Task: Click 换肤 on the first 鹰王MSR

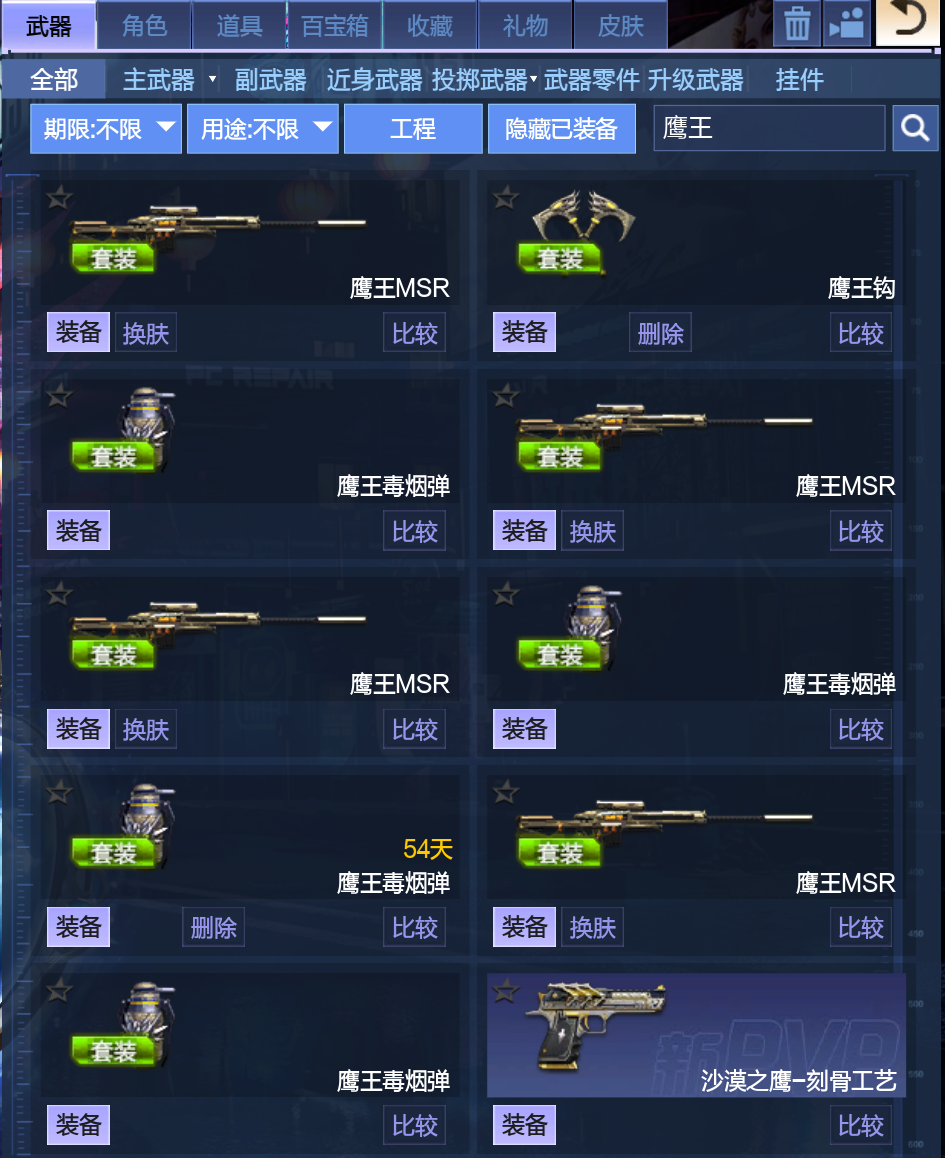Action: click(x=145, y=333)
